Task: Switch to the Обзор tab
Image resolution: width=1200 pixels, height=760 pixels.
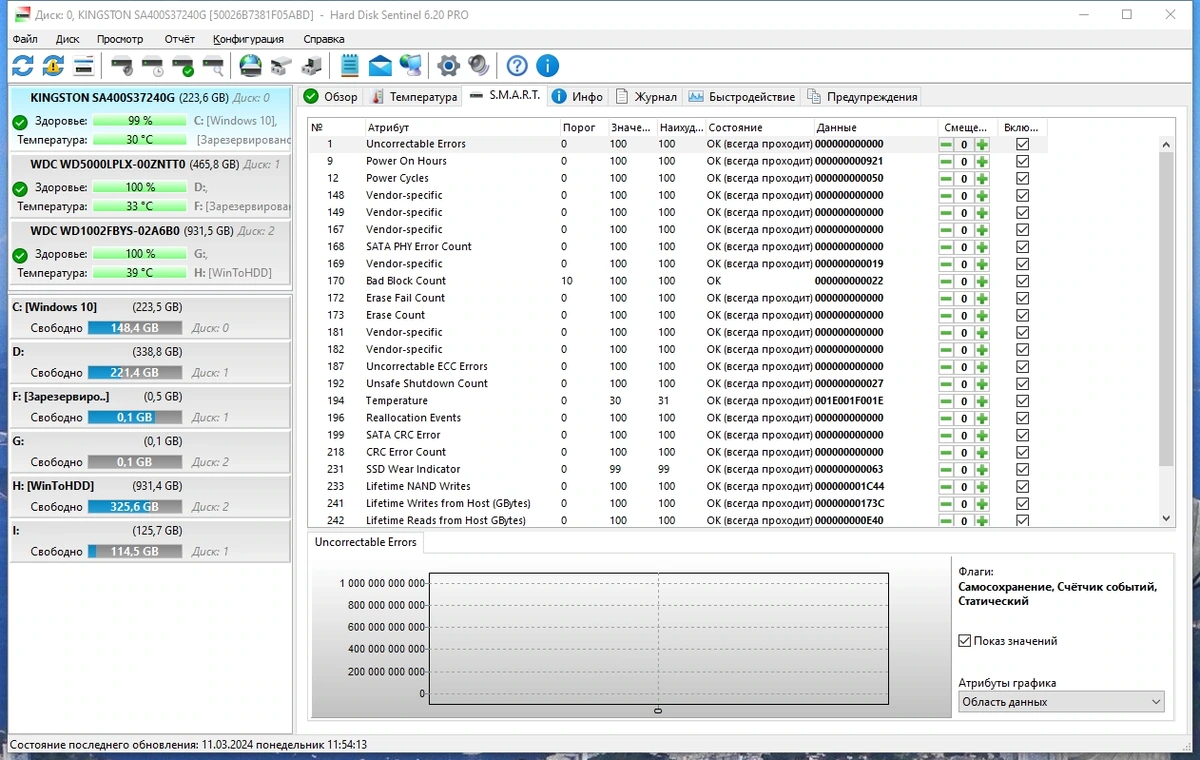Action: click(330, 97)
